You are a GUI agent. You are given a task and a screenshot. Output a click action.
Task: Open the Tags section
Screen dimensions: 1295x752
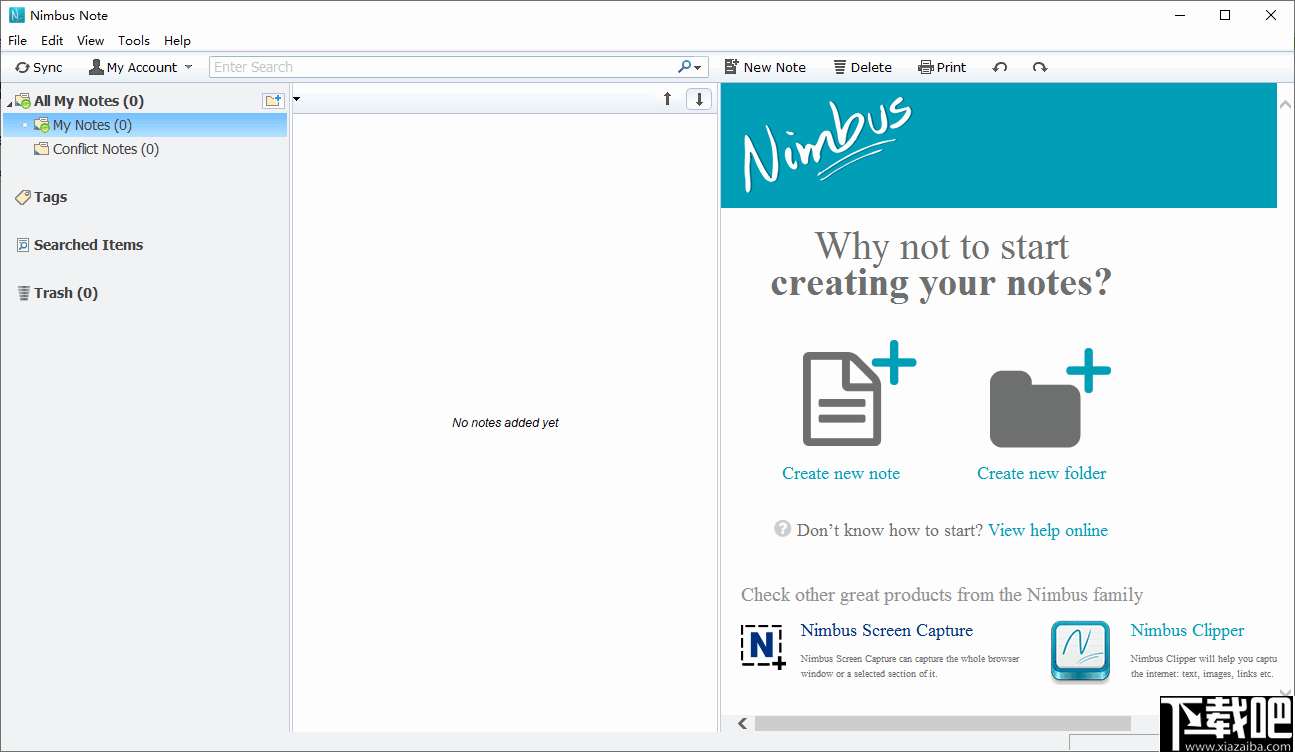[x=41, y=197]
